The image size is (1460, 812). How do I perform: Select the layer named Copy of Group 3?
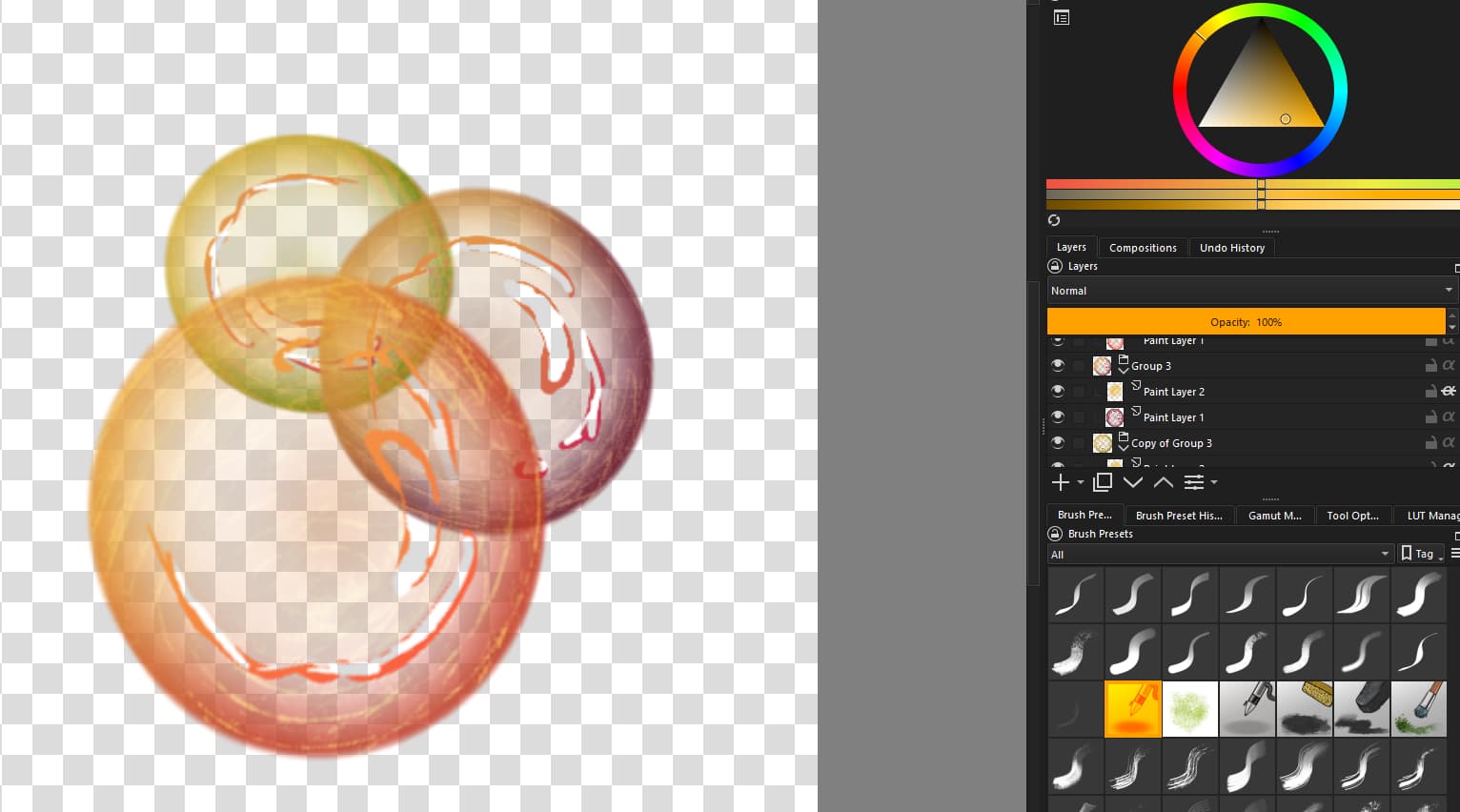(1171, 443)
